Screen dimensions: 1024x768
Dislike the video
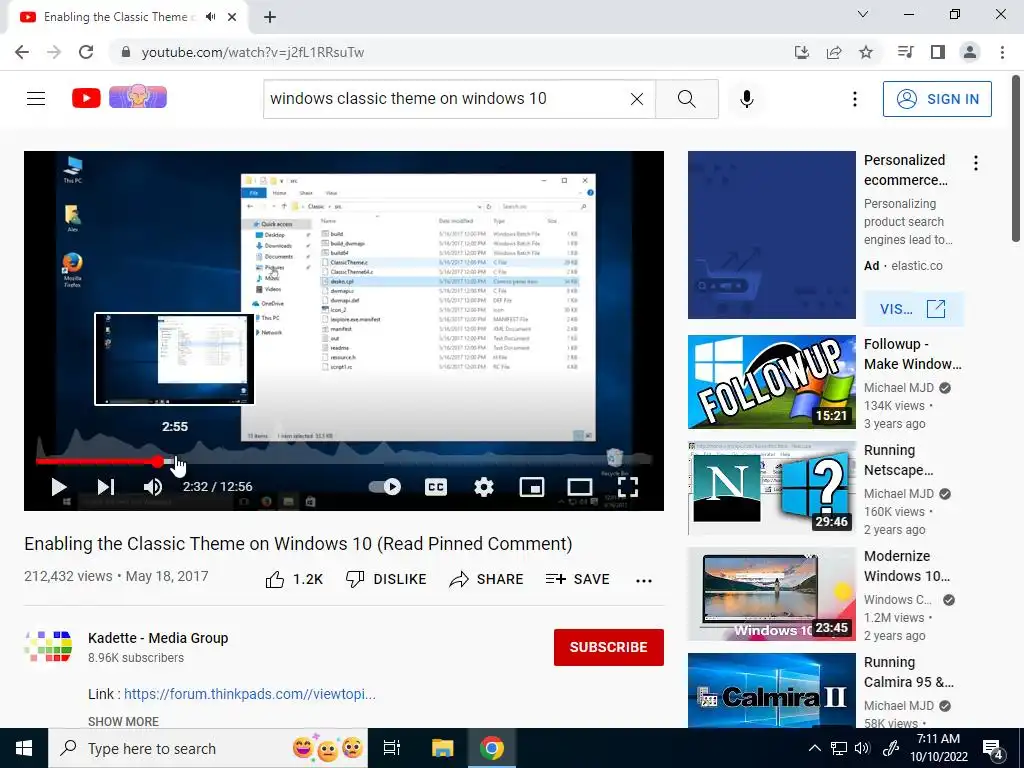[386, 579]
